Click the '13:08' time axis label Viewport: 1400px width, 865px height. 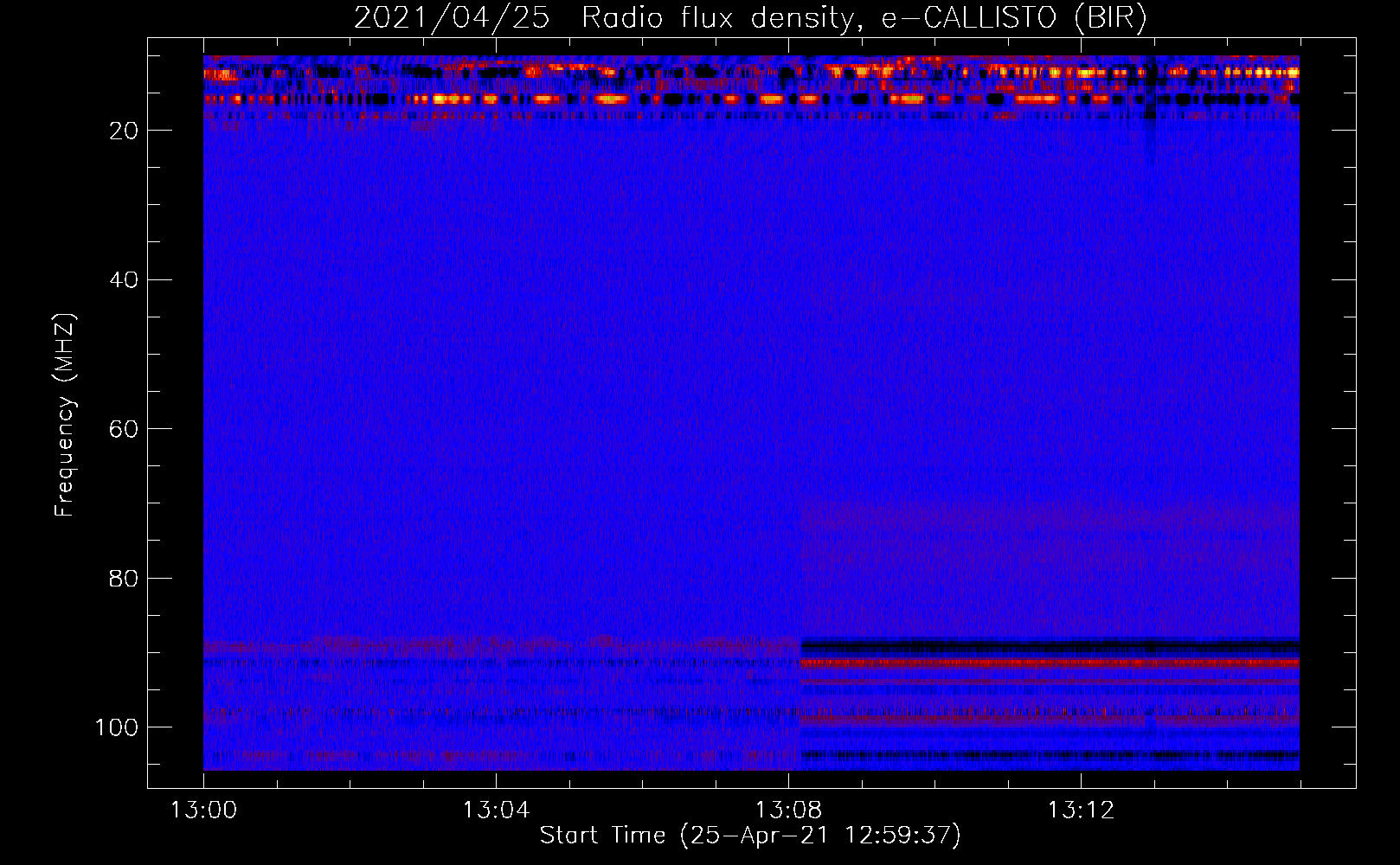[788, 811]
